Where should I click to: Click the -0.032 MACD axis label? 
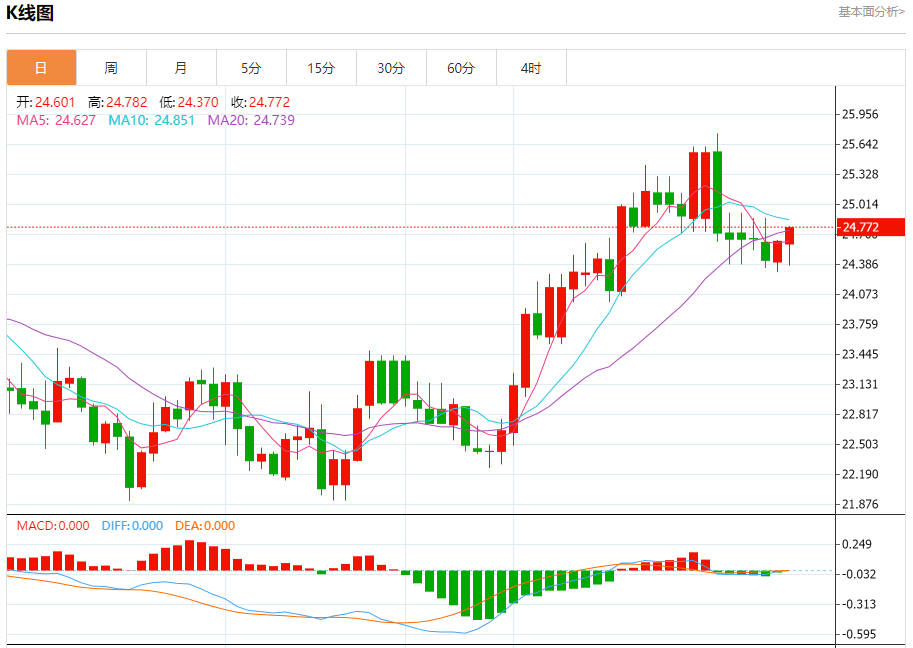pos(857,574)
